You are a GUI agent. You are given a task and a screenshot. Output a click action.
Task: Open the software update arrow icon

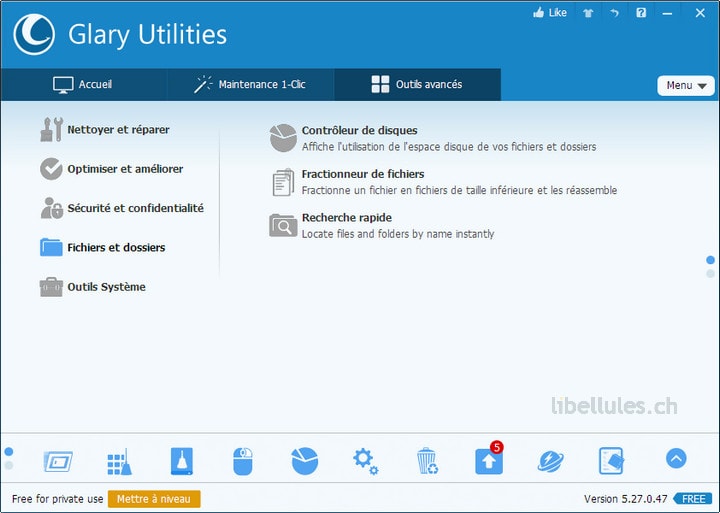(x=489, y=460)
